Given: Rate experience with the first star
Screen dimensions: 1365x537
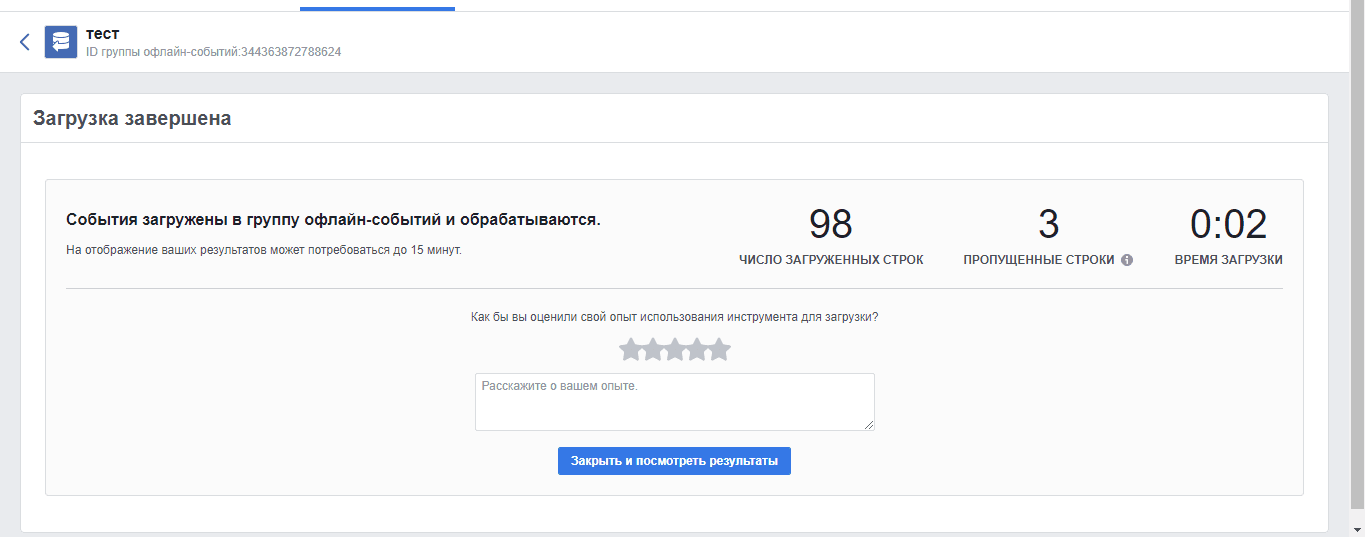Looking at the screenshot, I should (x=630, y=349).
